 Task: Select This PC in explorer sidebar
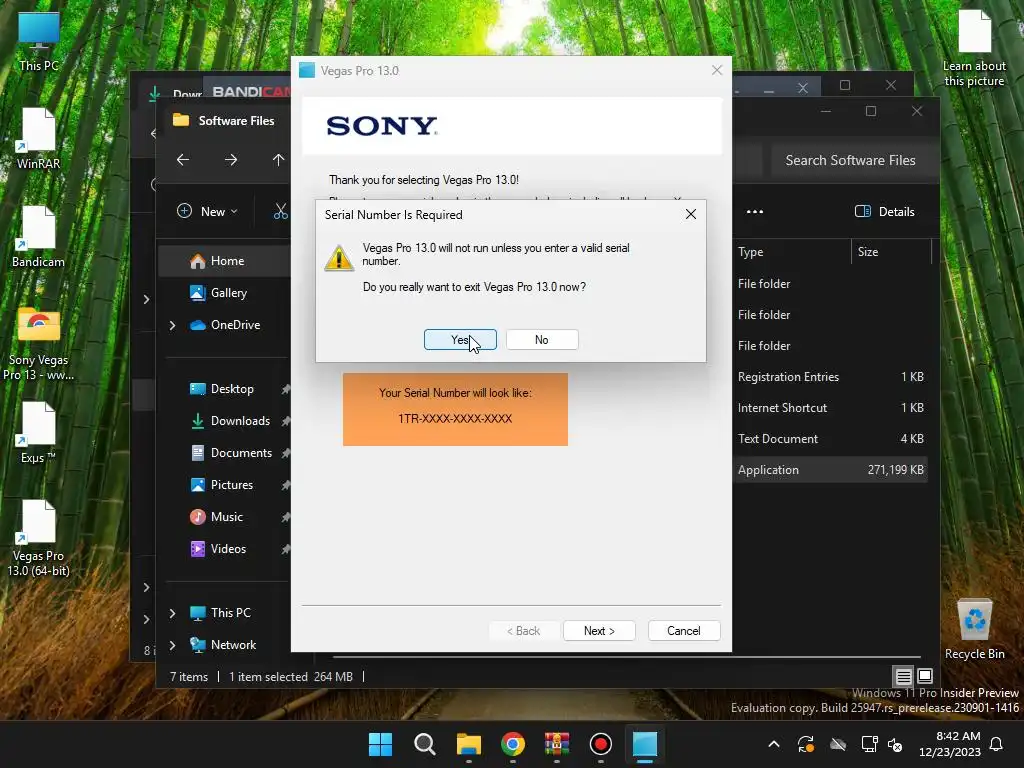click(x=221, y=613)
